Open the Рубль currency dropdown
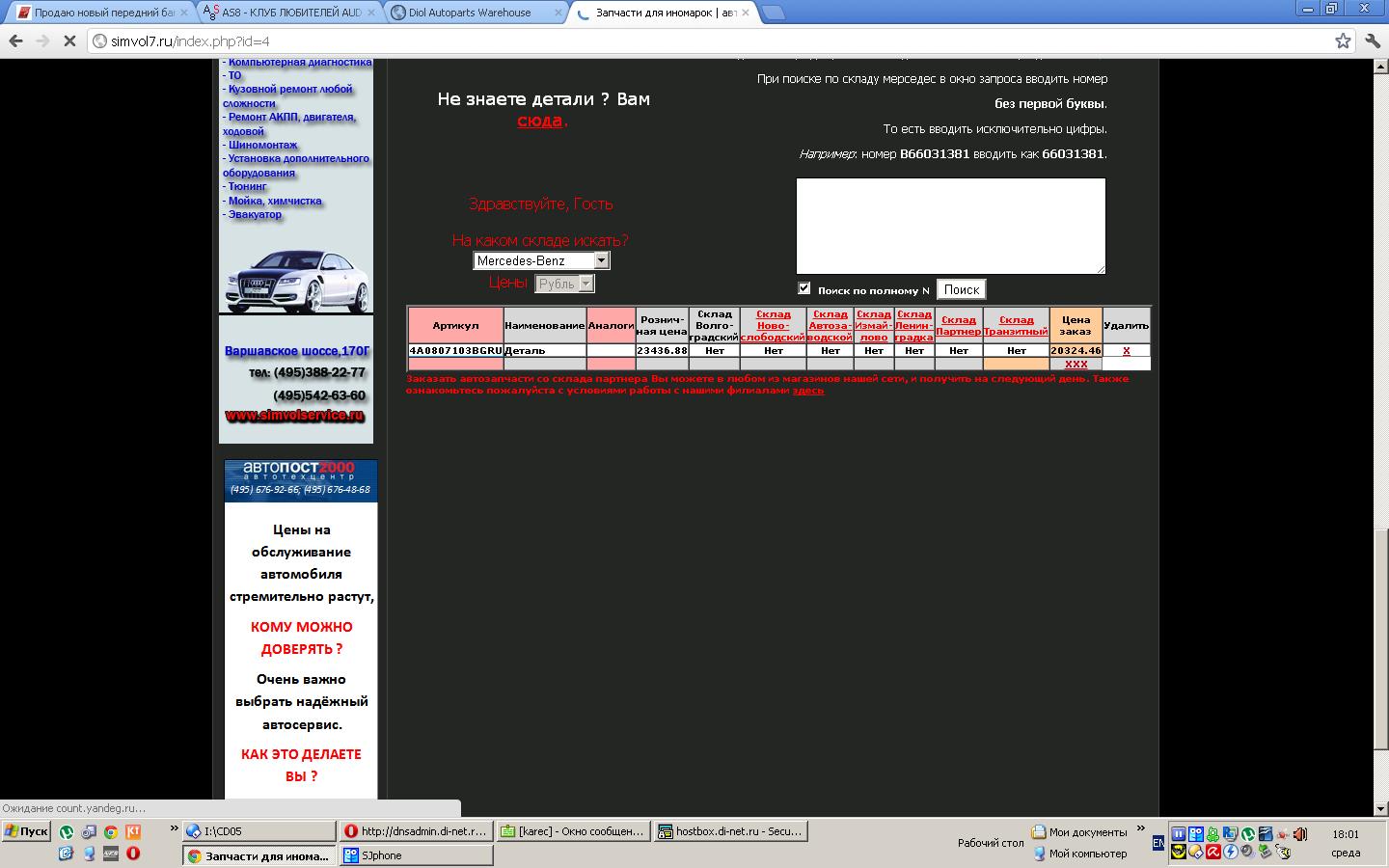Viewport: 1389px width, 868px height. pyautogui.click(x=586, y=284)
